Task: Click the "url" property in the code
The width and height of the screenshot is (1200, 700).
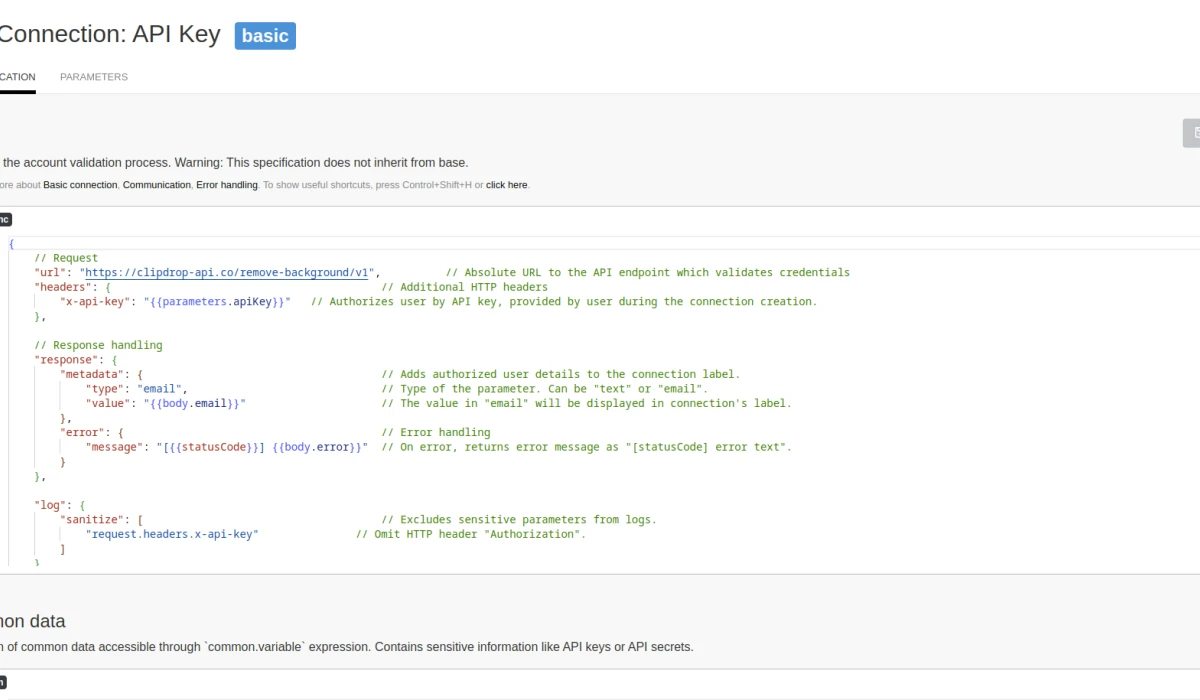Action: (x=47, y=272)
